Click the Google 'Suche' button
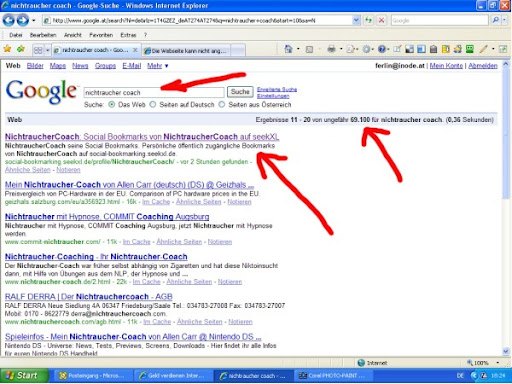 pos(240,92)
